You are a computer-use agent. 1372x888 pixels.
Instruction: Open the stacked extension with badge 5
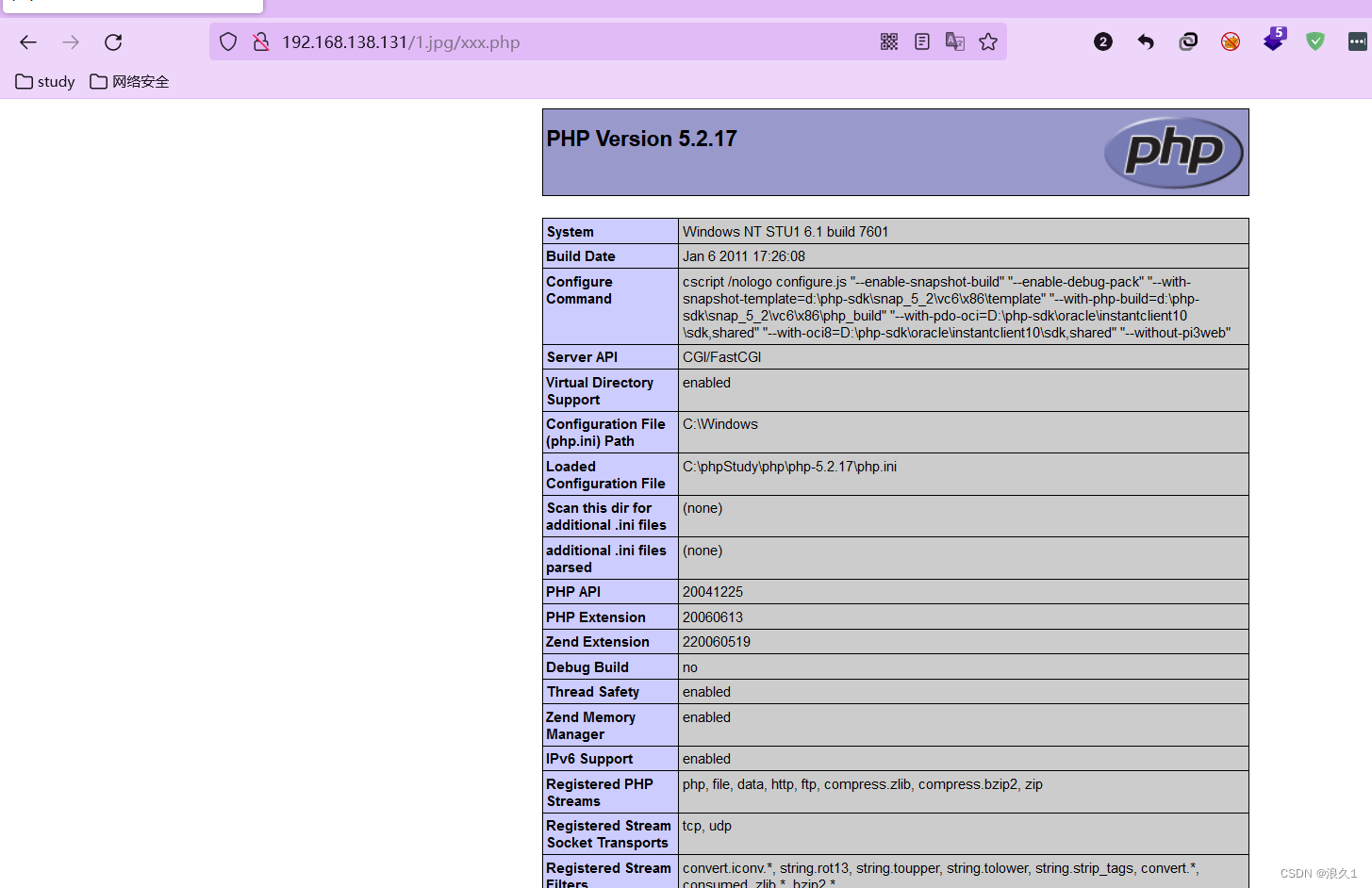coord(1272,41)
